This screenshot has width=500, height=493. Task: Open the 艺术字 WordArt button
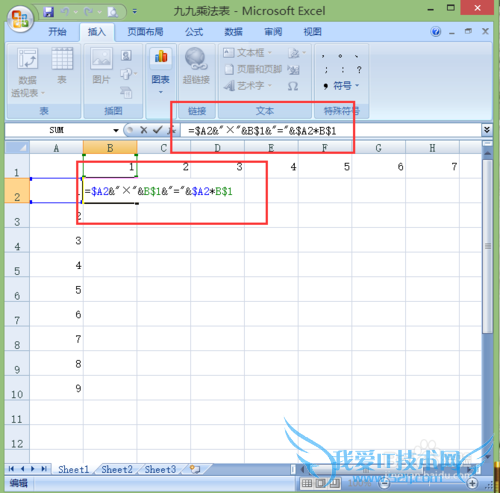[247, 86]
